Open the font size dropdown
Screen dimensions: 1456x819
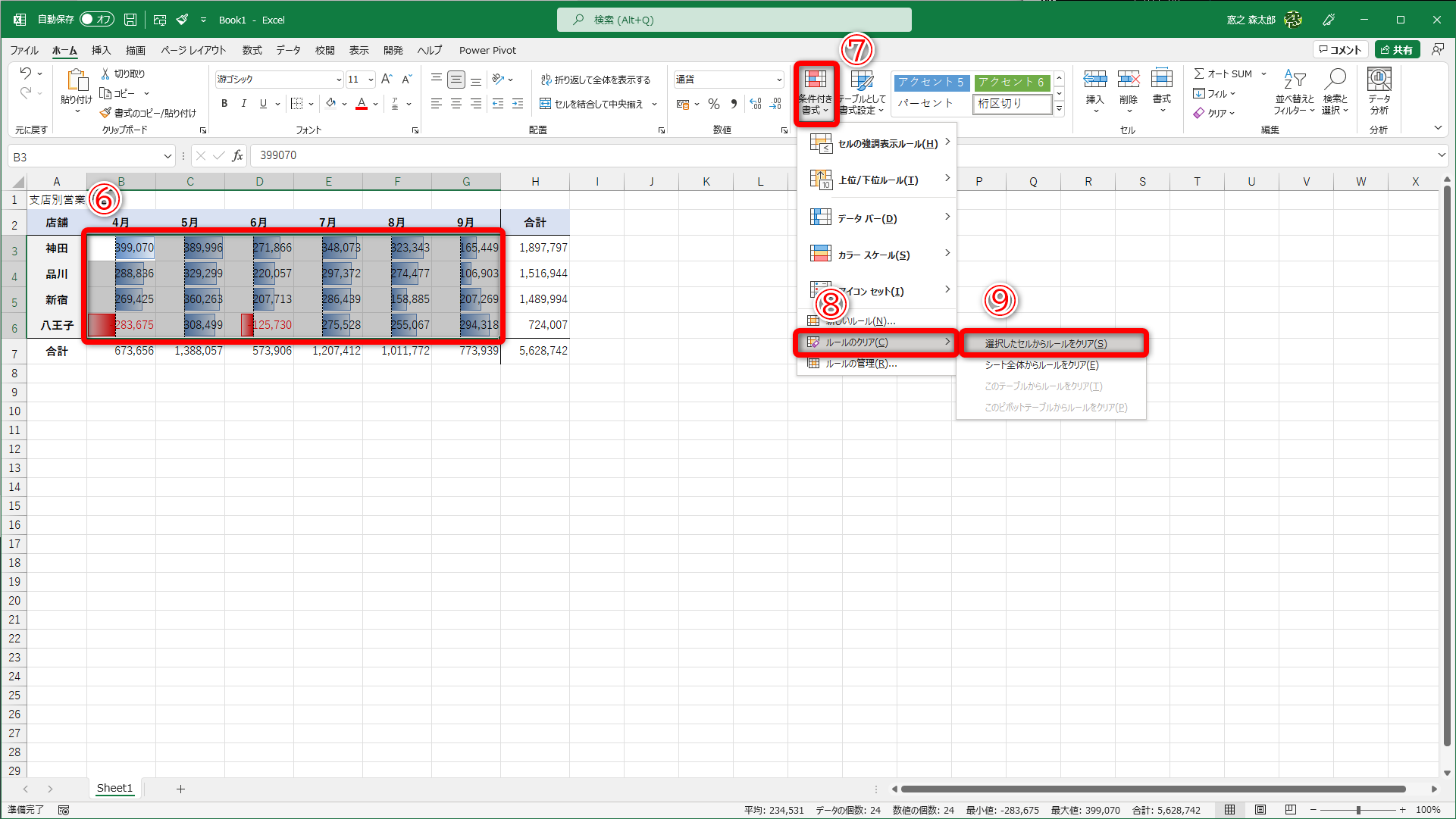pos(371,80)
